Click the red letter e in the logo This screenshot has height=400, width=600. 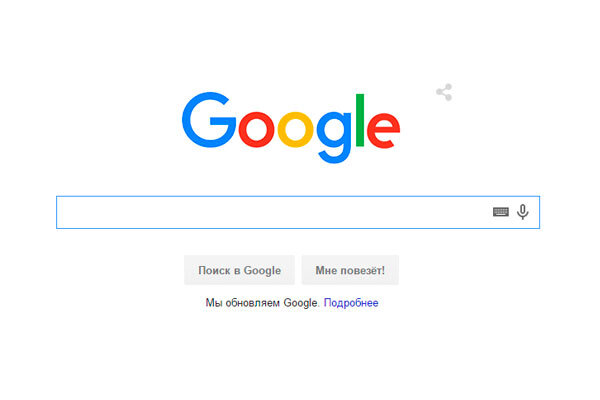click(x=383, y=130)
